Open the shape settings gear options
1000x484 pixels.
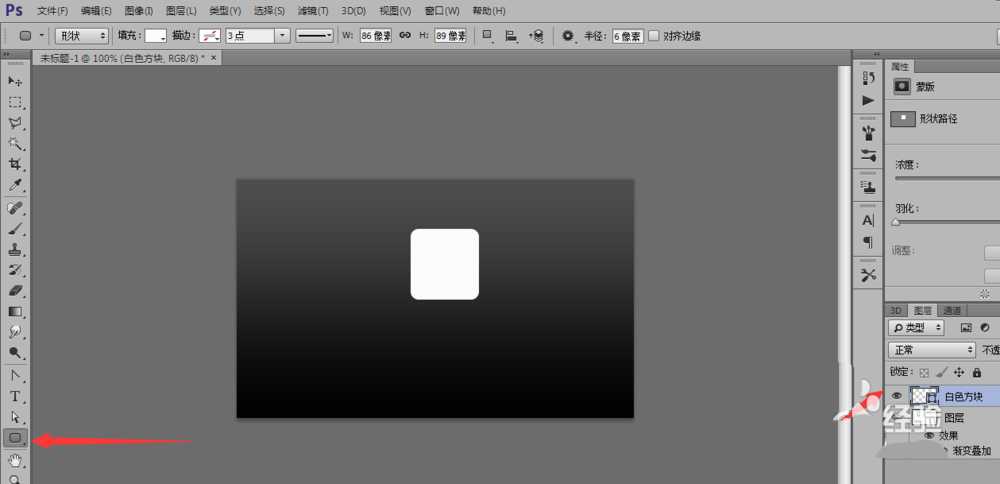click(x=568, y=35)
